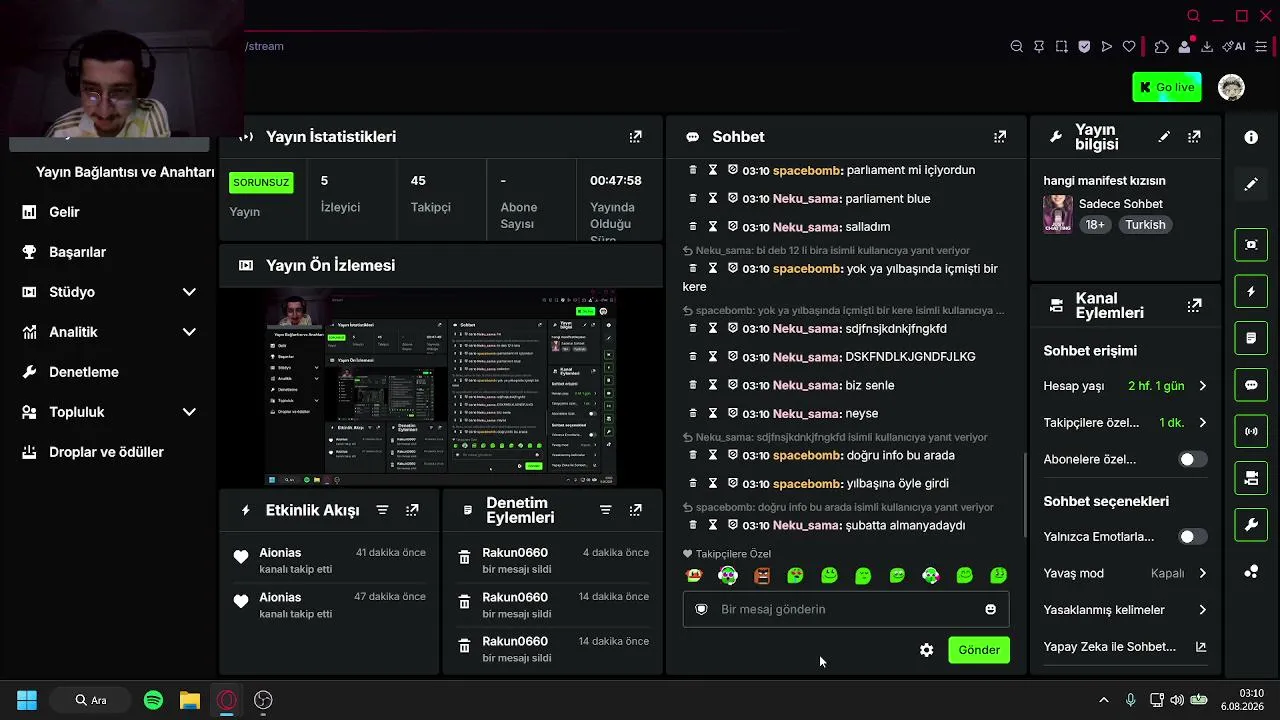Open Yavaş mod slow mode setting
The image size is (1280, 720).
point(1126,574)
